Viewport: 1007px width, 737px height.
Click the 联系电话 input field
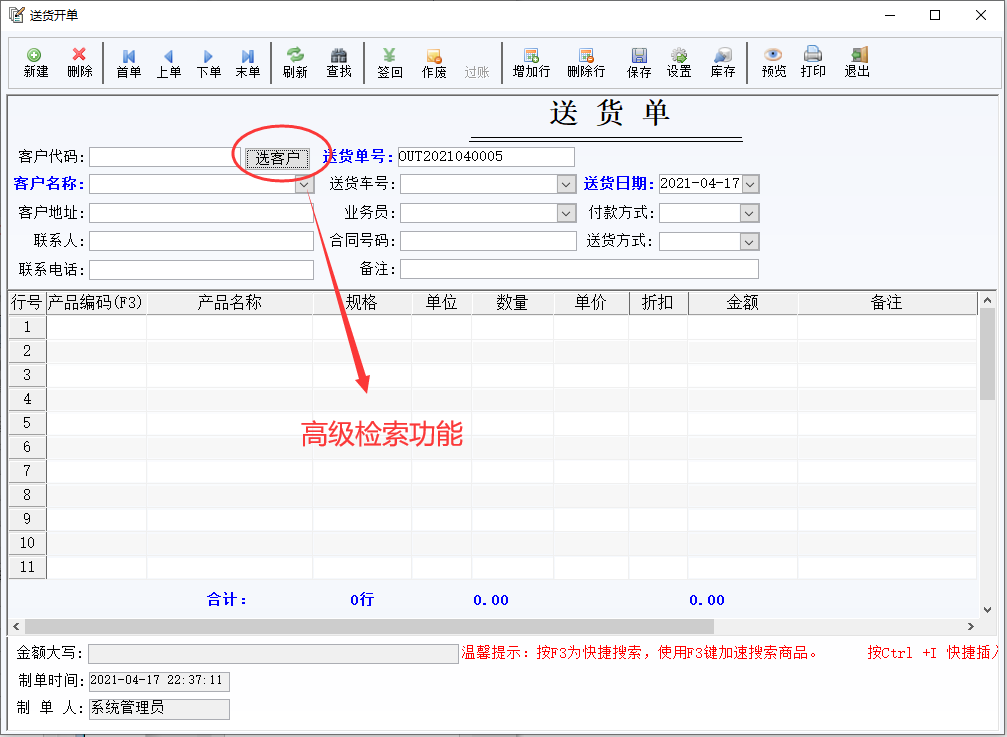pos(201,270)
